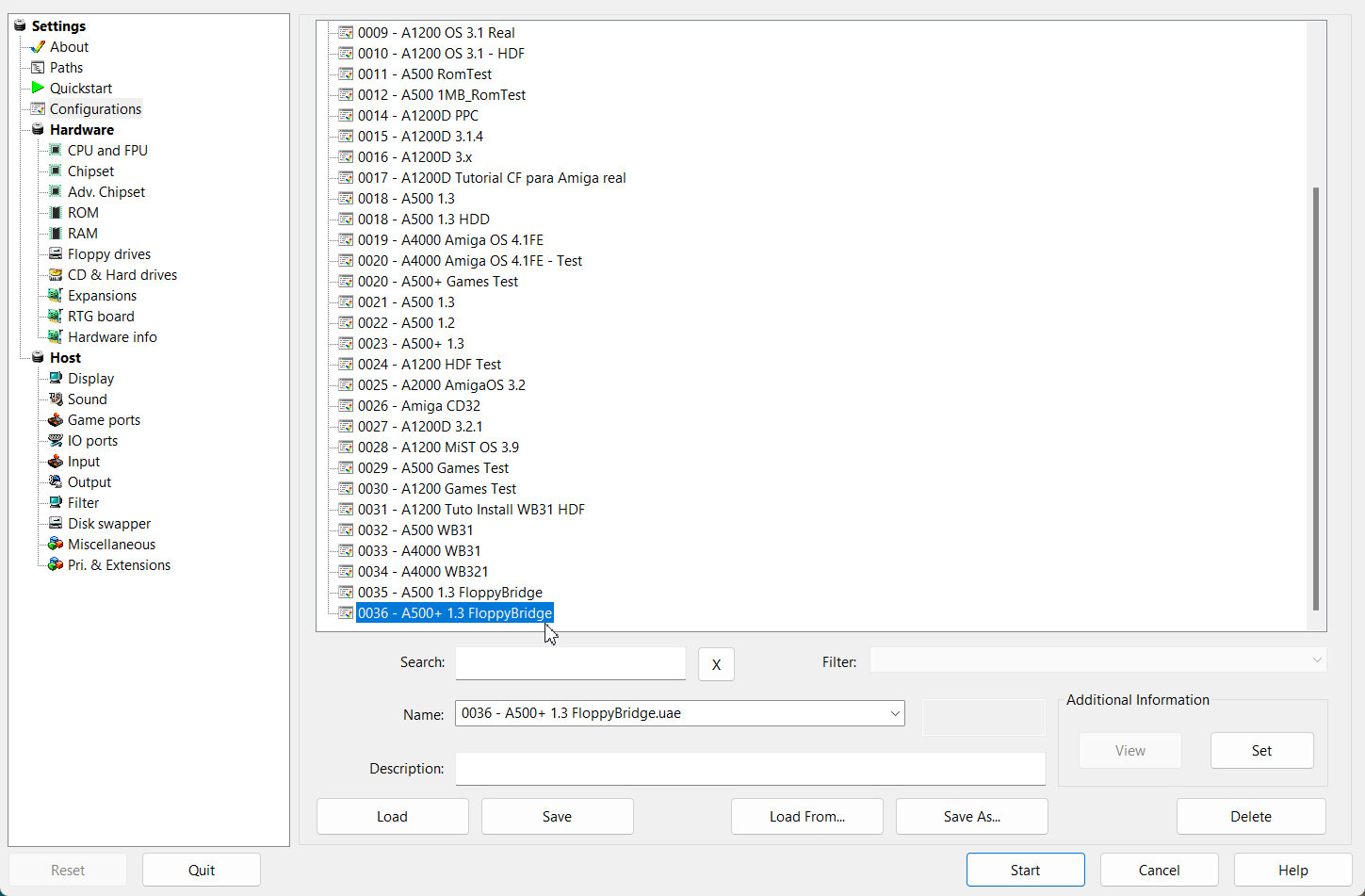This screenshot has width=1365, height=896.
Task: Click the Floppy drives icon
Action: point(56,254)
